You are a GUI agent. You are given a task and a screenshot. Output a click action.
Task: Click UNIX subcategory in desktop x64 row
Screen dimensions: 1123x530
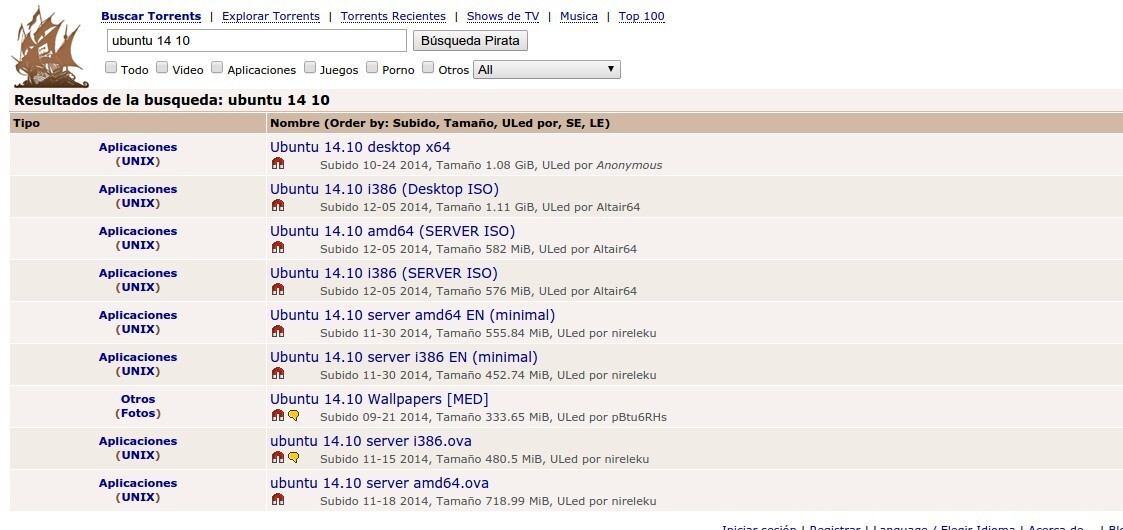coord(138,161)
